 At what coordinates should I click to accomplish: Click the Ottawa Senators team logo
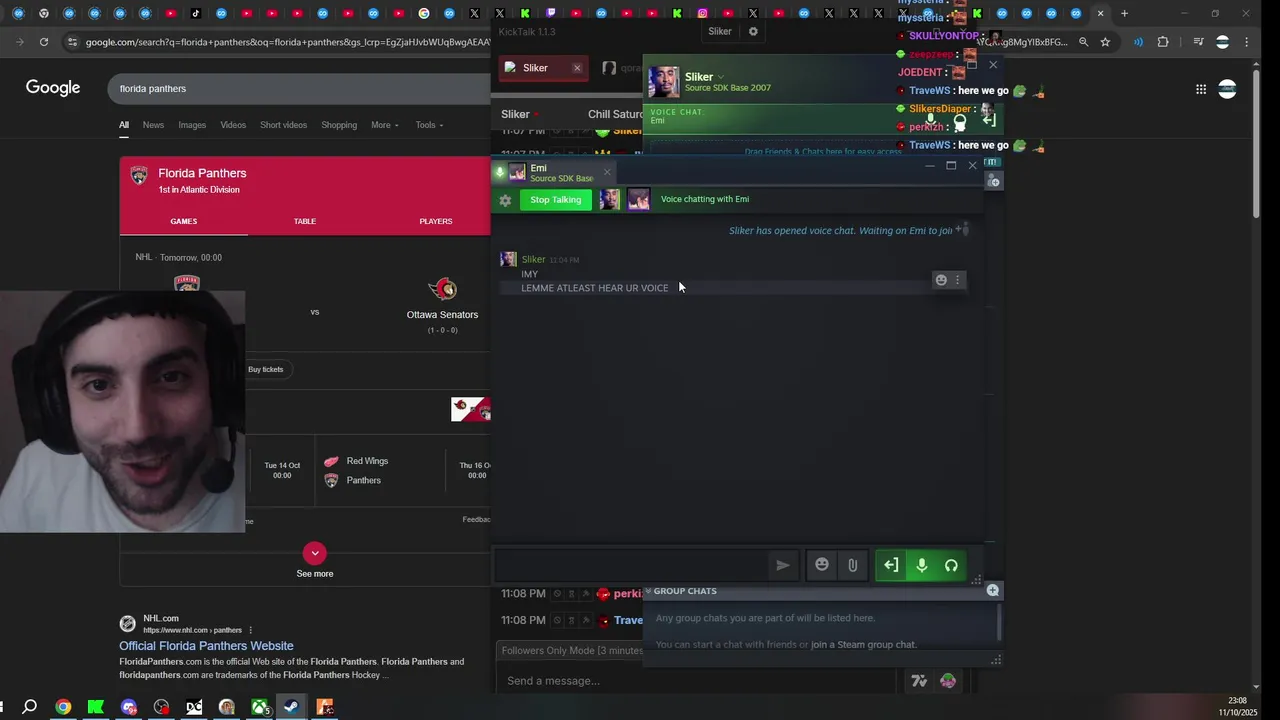(442, 290)
